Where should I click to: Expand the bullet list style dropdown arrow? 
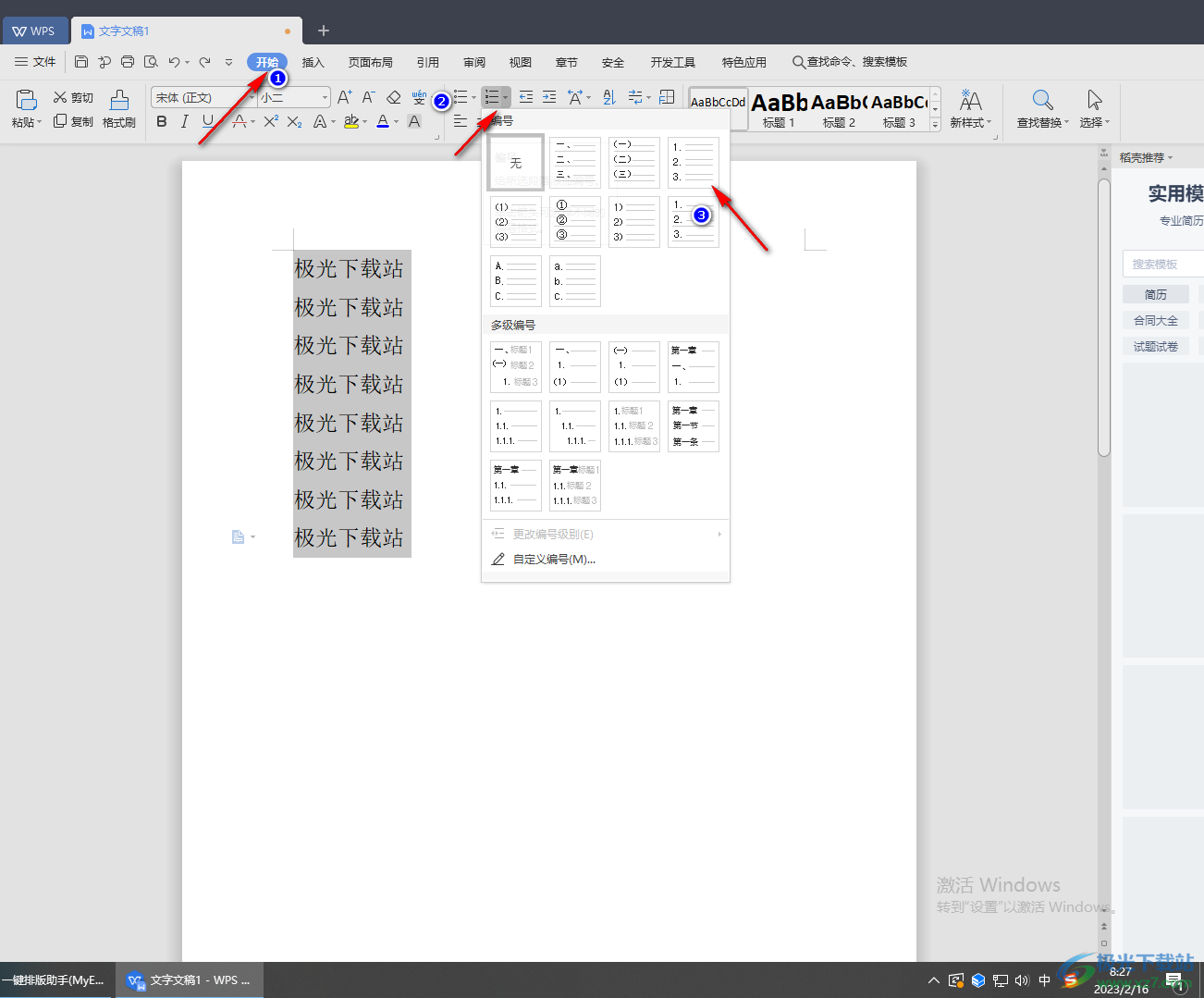pyautogui.click(x=473, y=97)
